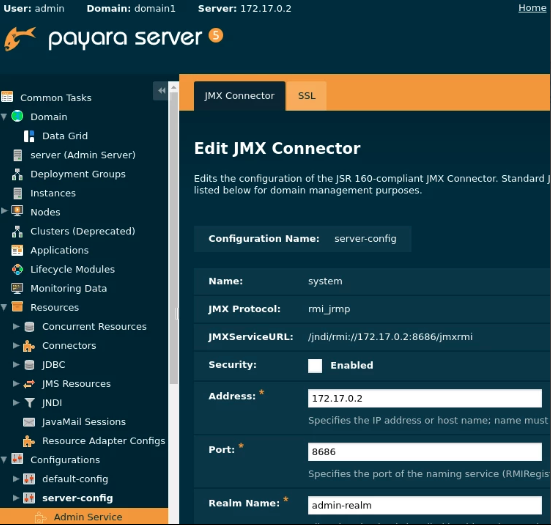Click the Data Grid icon
551x525 pixels.
click(29, 136)
